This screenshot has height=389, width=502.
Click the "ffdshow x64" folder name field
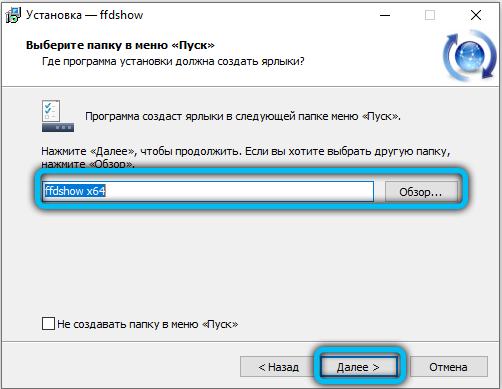point(208,191)
